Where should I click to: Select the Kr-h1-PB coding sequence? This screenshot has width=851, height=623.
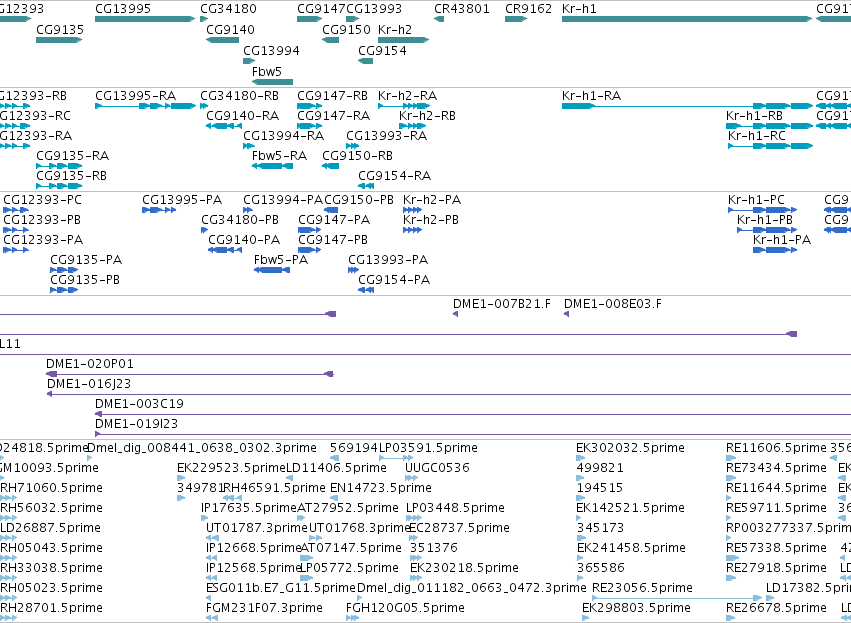click(767, 230)
